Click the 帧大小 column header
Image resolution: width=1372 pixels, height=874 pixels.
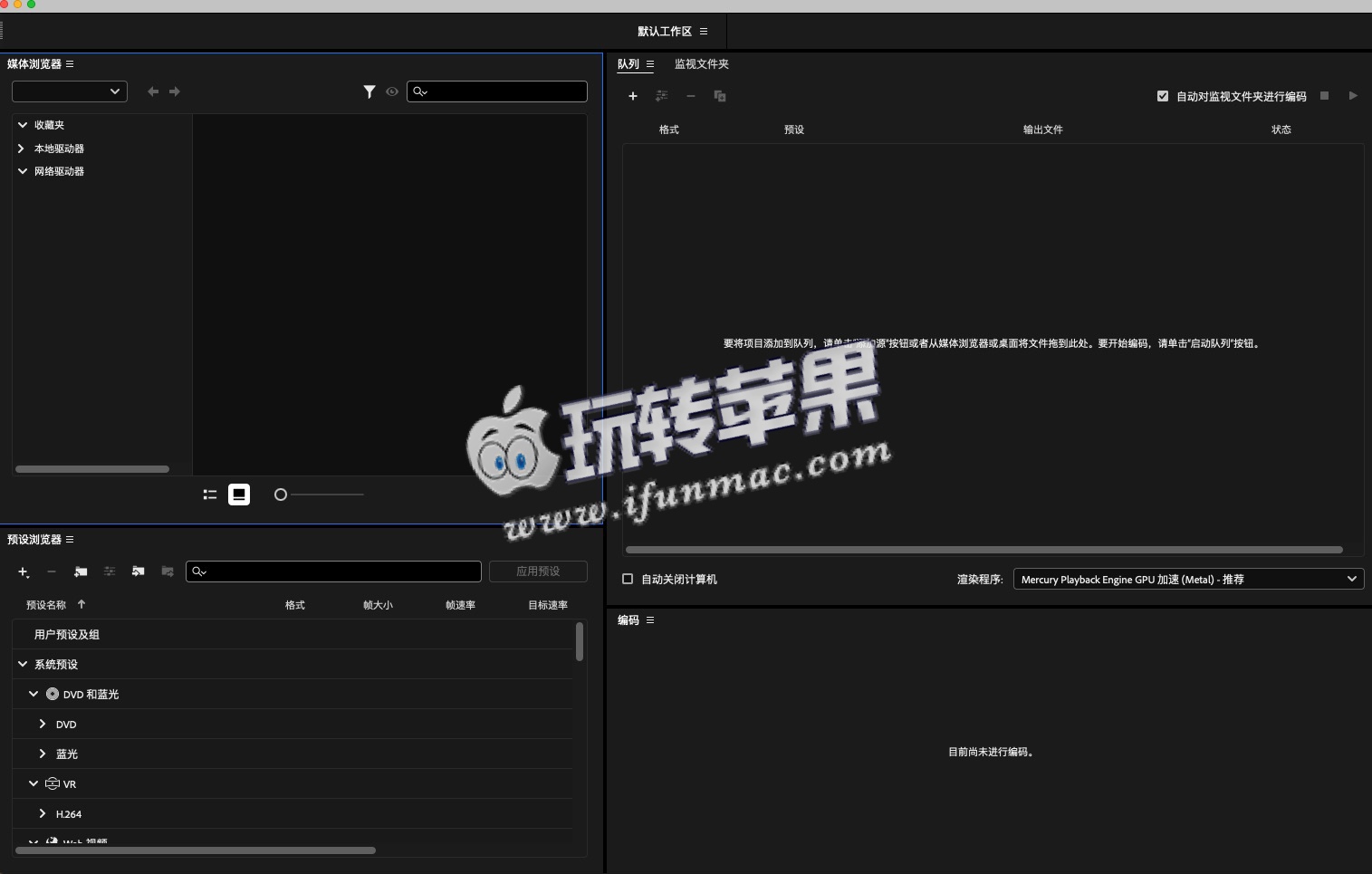(x=378, y=605)
